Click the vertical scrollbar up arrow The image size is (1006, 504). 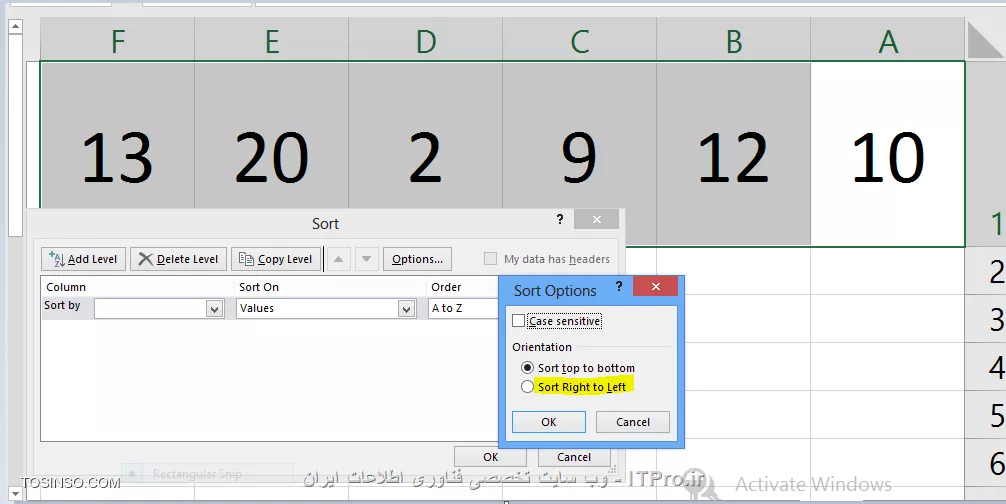click(15, 27)
